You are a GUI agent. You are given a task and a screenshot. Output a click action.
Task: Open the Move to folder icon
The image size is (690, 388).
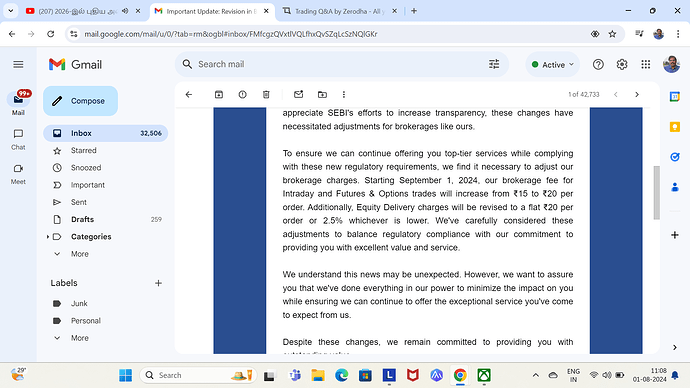(x=322, y=95)
